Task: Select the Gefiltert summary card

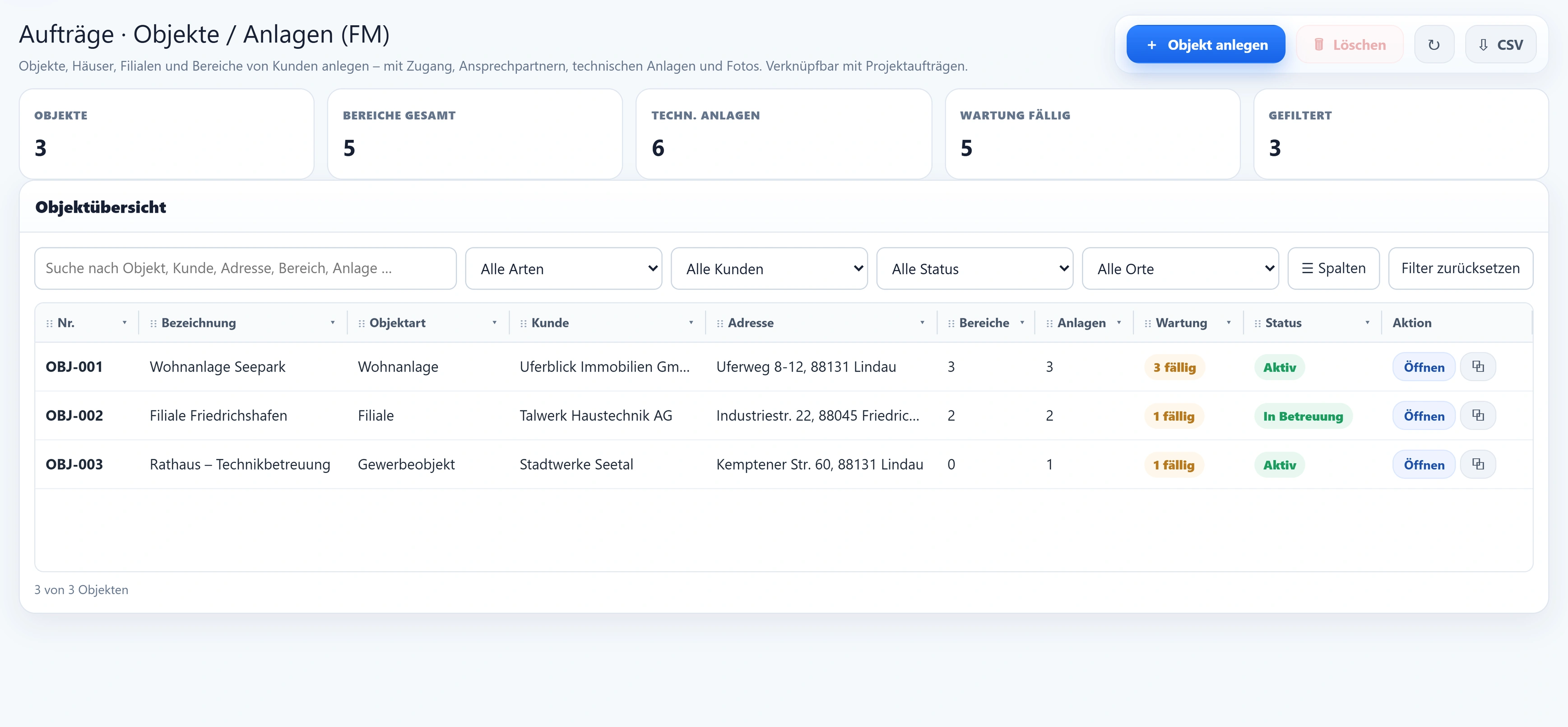Action: tap(1401, 134)
